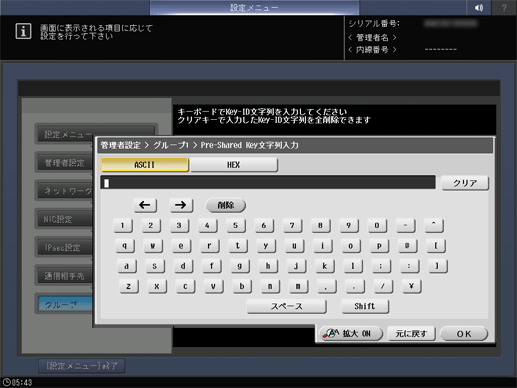Confirm the key entry with OK

[464, 333]
